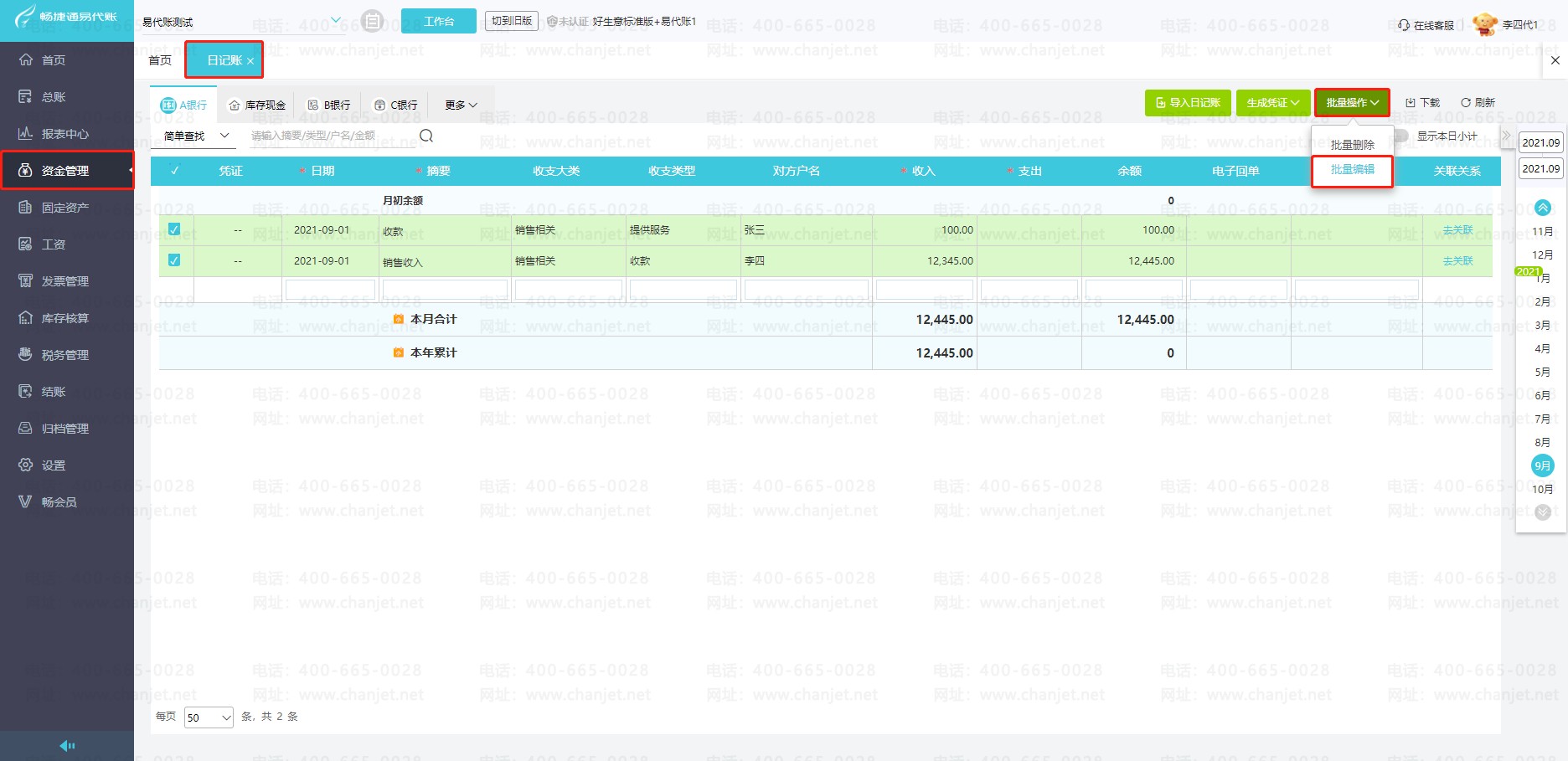Click the summary search input field
This screenshot has height=761, width=1568.
point(331,136)
